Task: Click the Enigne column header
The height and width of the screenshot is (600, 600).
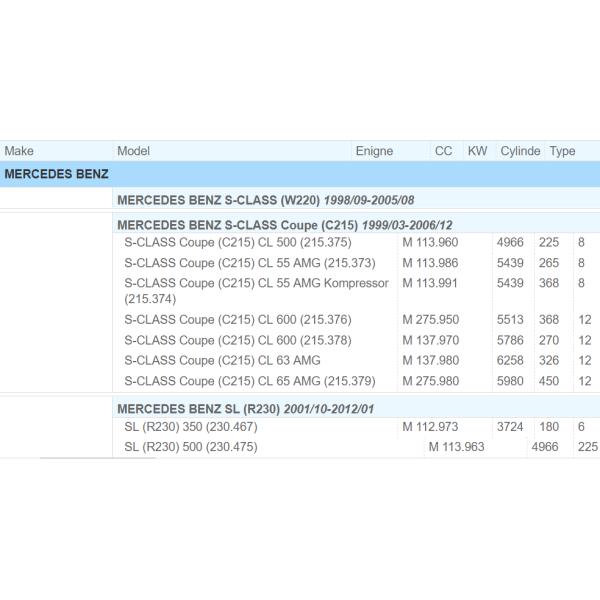Action: click(x=374, y=151)
